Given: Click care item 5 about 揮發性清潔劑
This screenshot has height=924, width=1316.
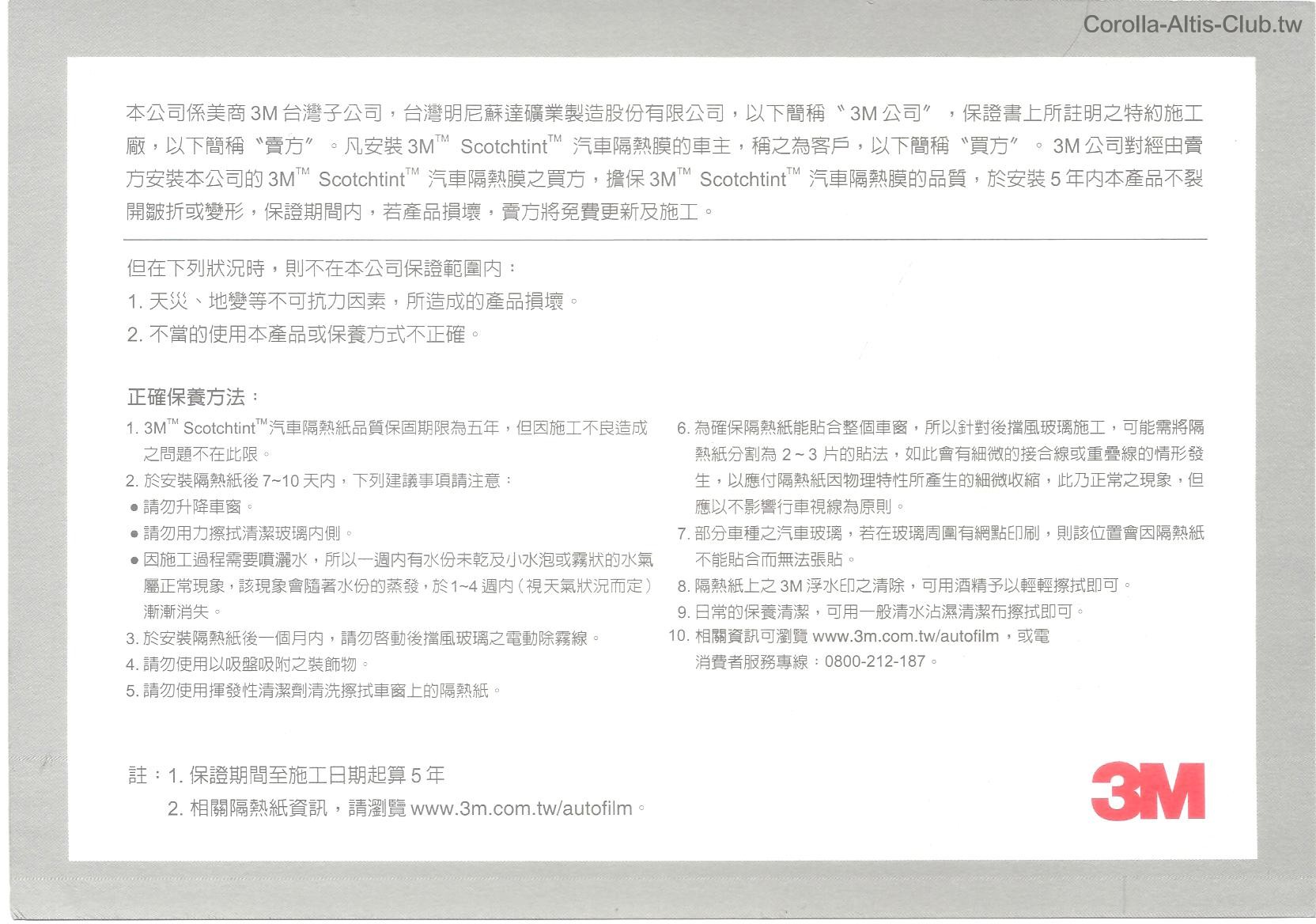Looking at the screenshot, I should 314,691.
